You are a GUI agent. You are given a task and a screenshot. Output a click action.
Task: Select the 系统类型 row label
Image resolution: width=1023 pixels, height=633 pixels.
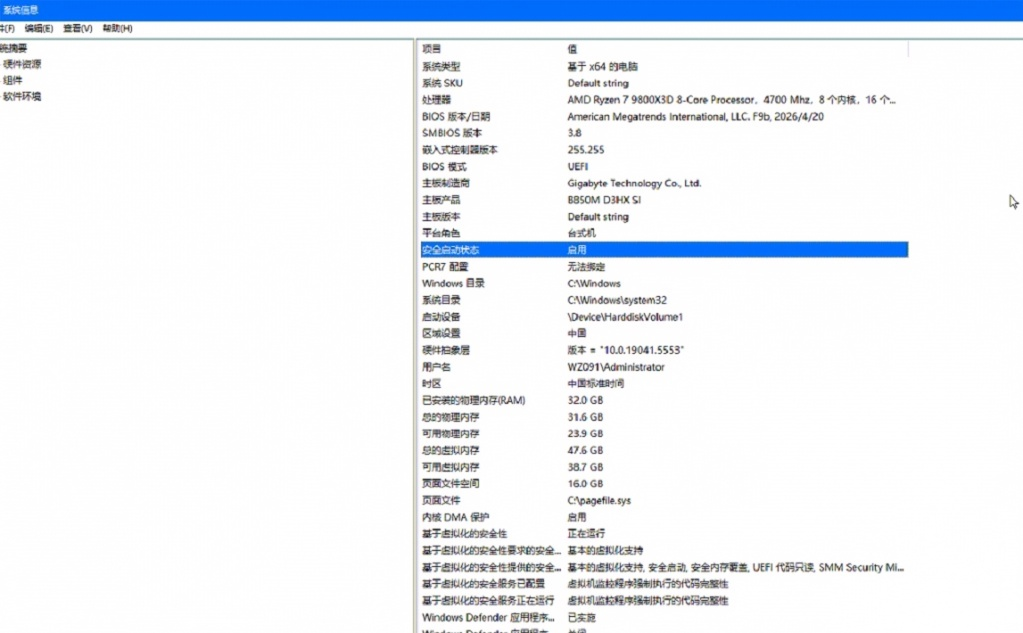tap(441, 67)
